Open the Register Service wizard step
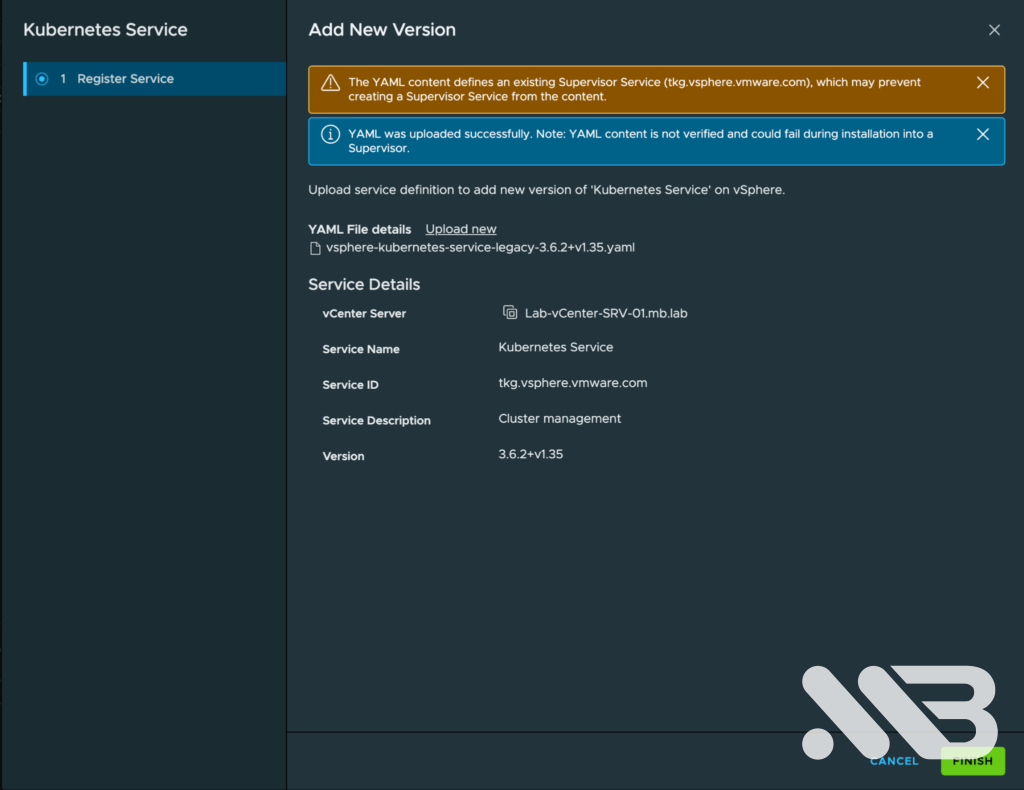This screenshot has width=1024, height=790. pos(155,79)
